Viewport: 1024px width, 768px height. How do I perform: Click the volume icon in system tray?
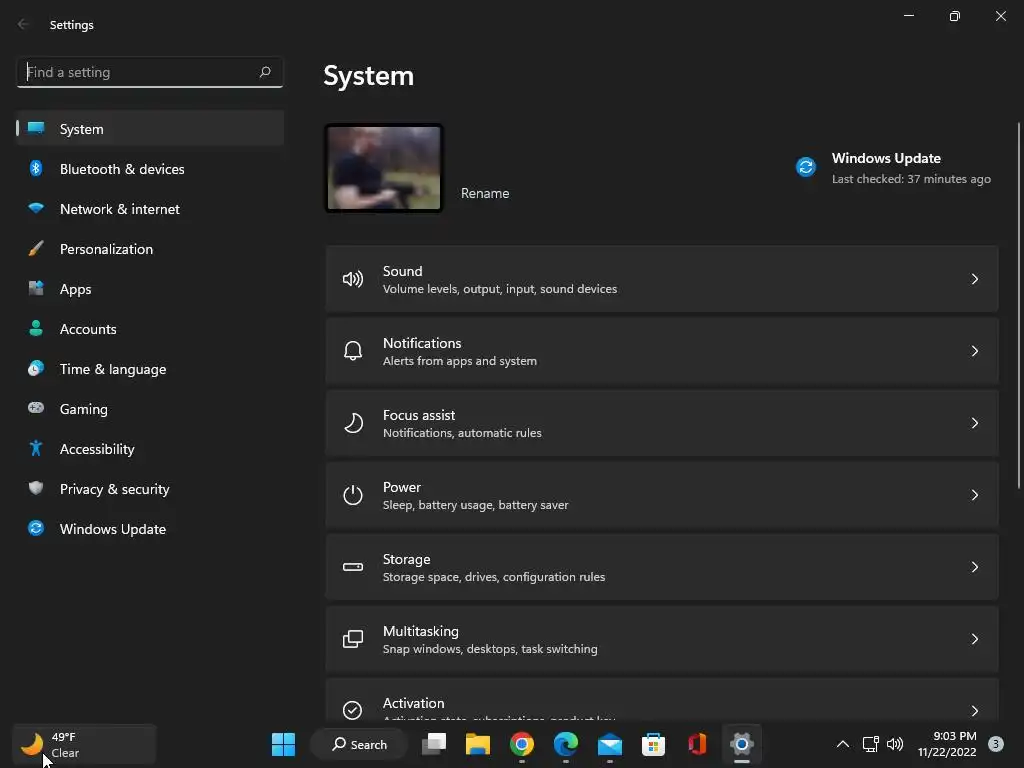coord(895,744)
